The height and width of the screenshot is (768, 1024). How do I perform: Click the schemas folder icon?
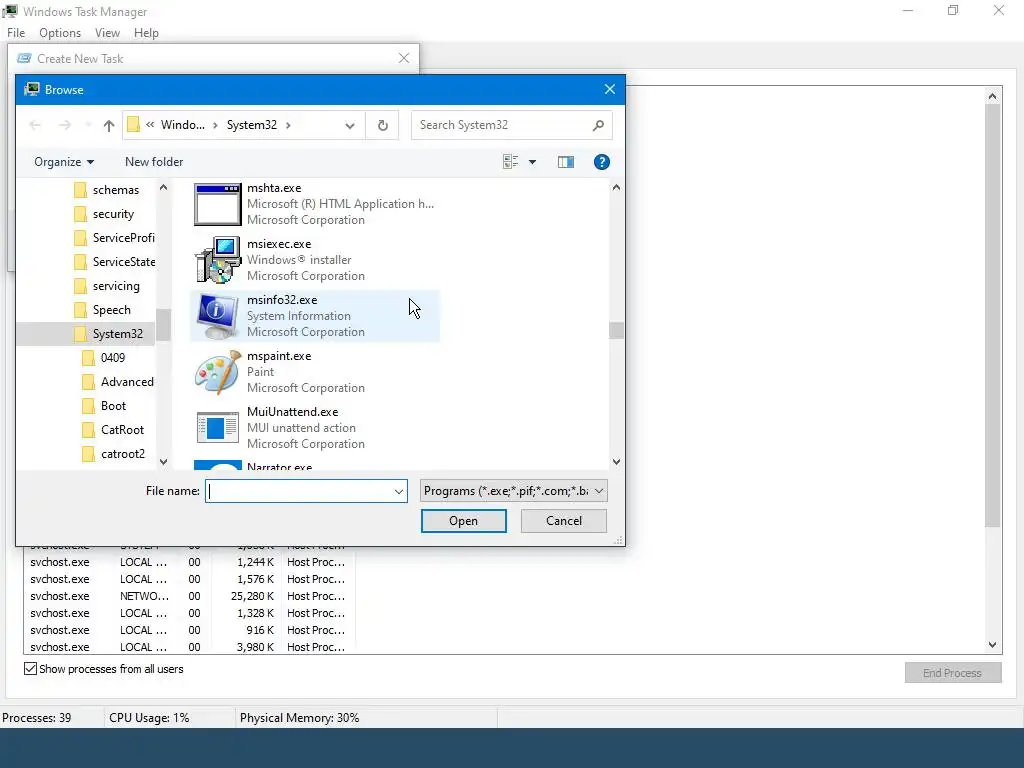[80, 190]
